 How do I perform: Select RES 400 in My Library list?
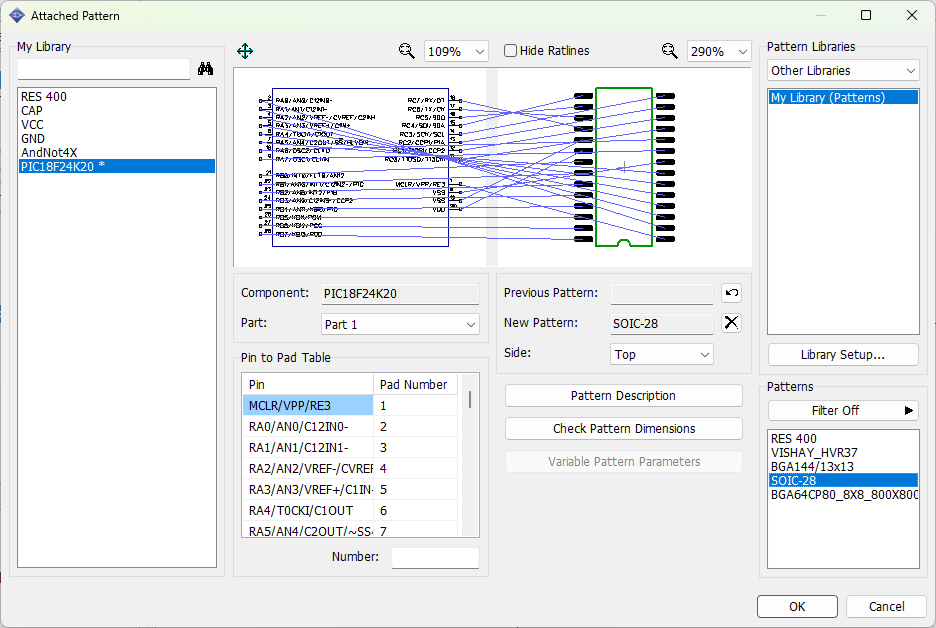117,97
